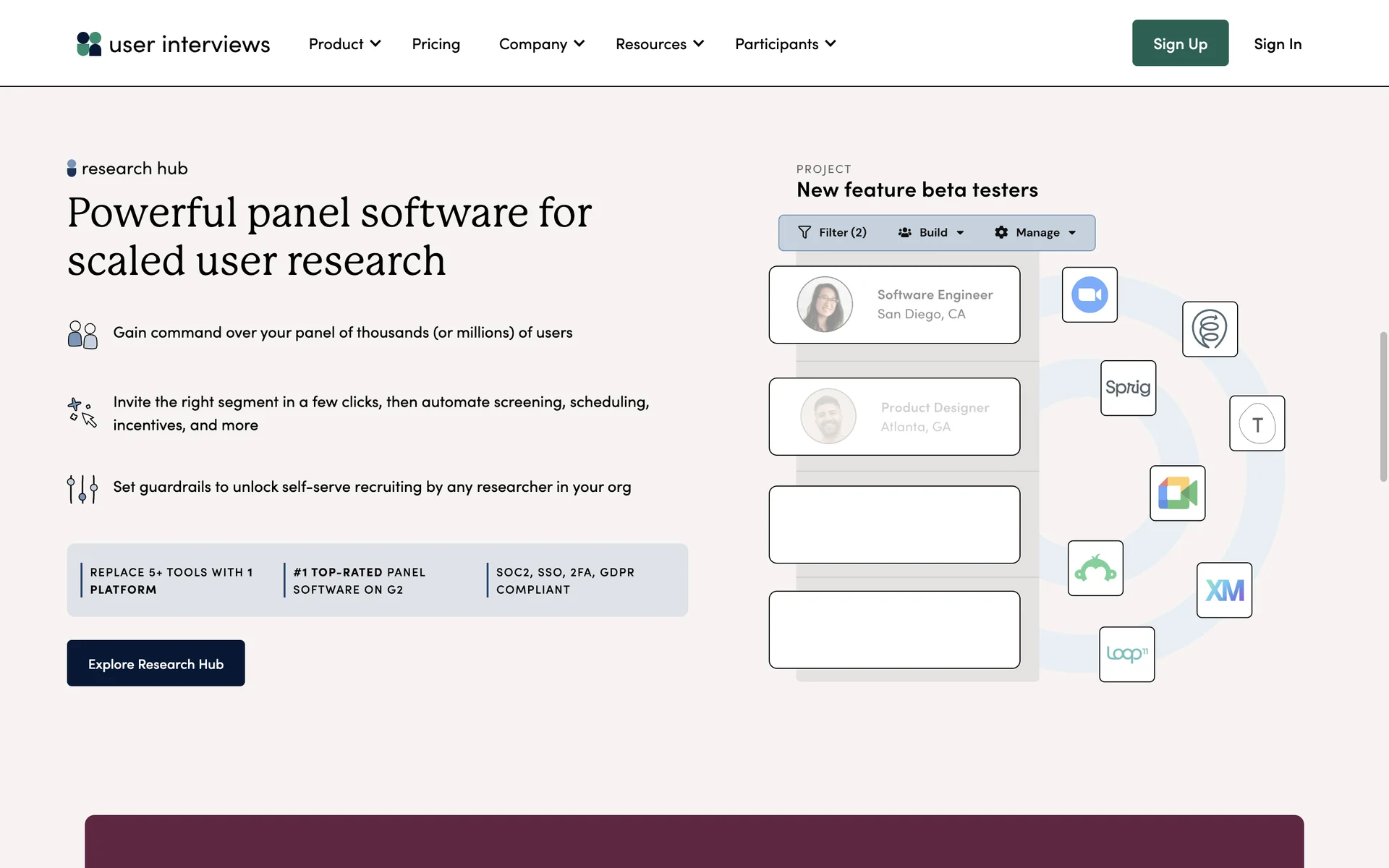Click the Qualtrics XM integration icon
This screenshot has width=1389, height=868.
click(1224, 590)
